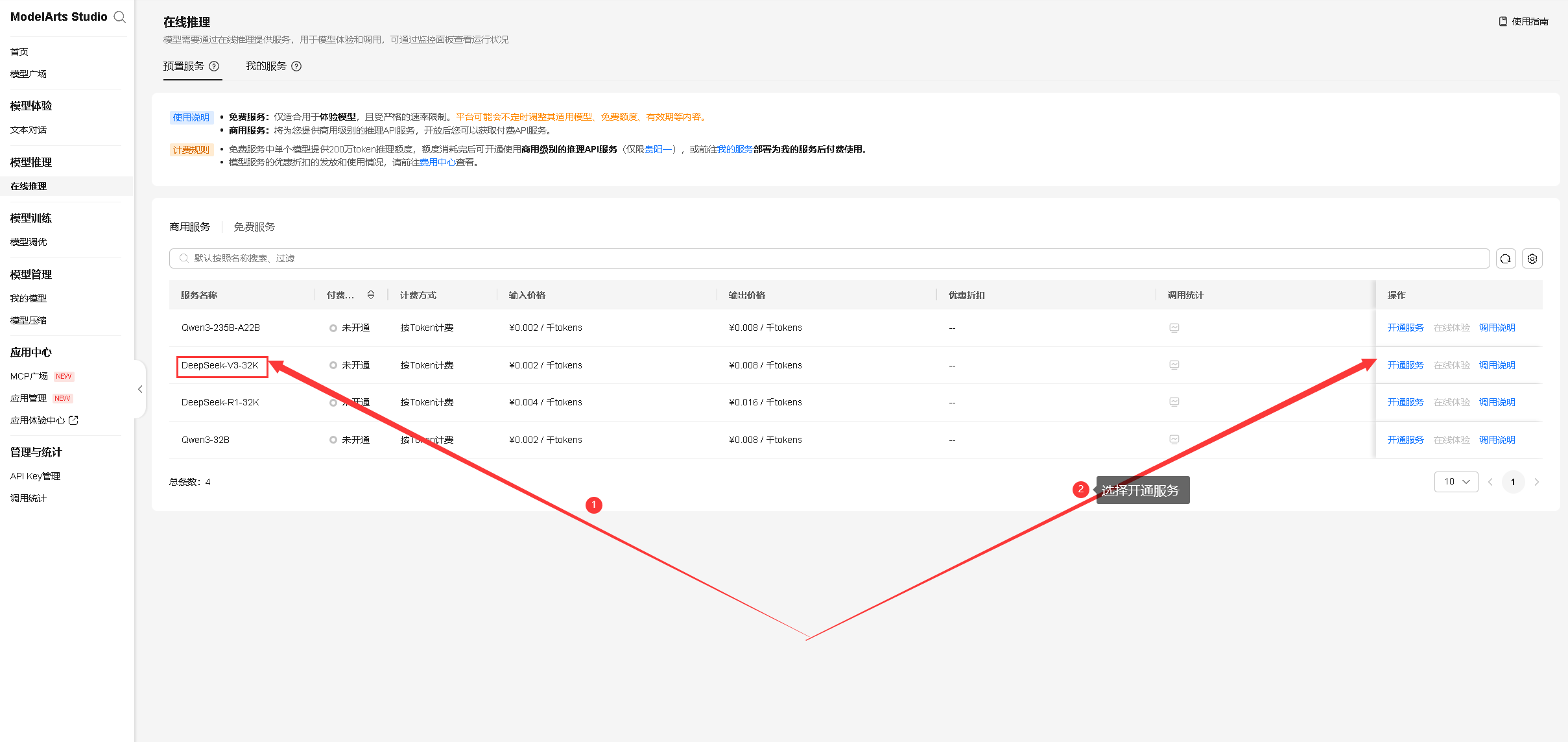Click the help icon next to 预置服务
Screen dimensions: 1568x742
[x=214, y=66]
